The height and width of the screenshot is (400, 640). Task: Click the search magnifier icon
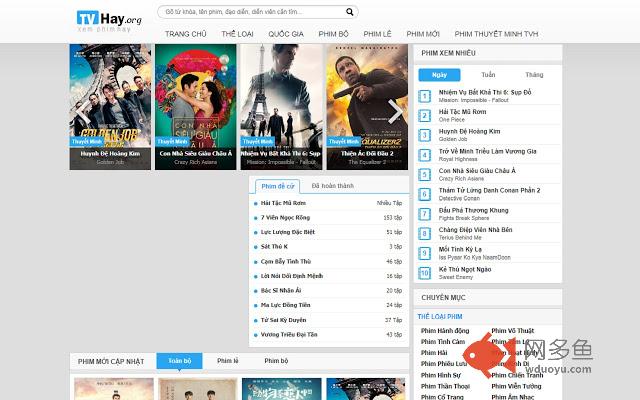tap(348, 14)
